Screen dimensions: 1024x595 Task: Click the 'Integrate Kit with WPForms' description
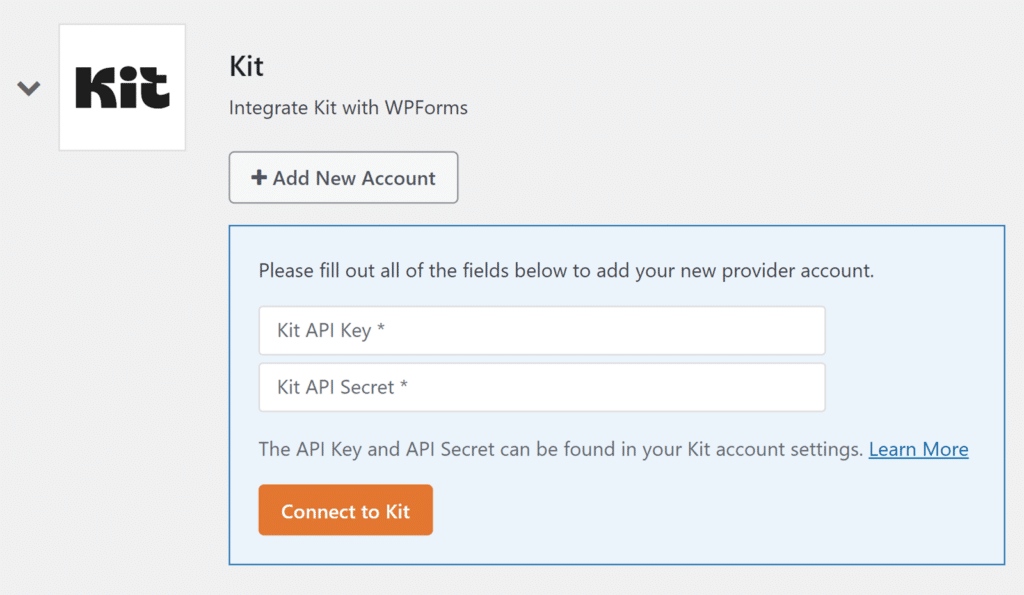point(348,107)
